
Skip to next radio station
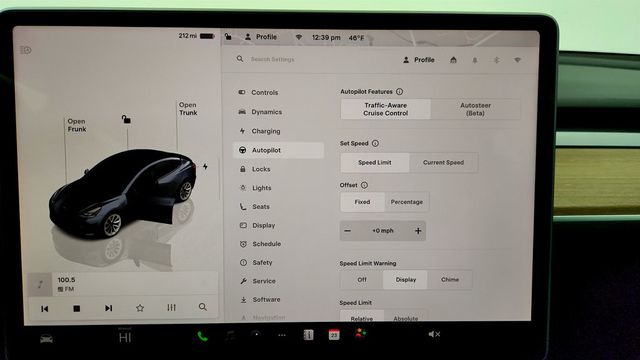(x=108, y=308)
